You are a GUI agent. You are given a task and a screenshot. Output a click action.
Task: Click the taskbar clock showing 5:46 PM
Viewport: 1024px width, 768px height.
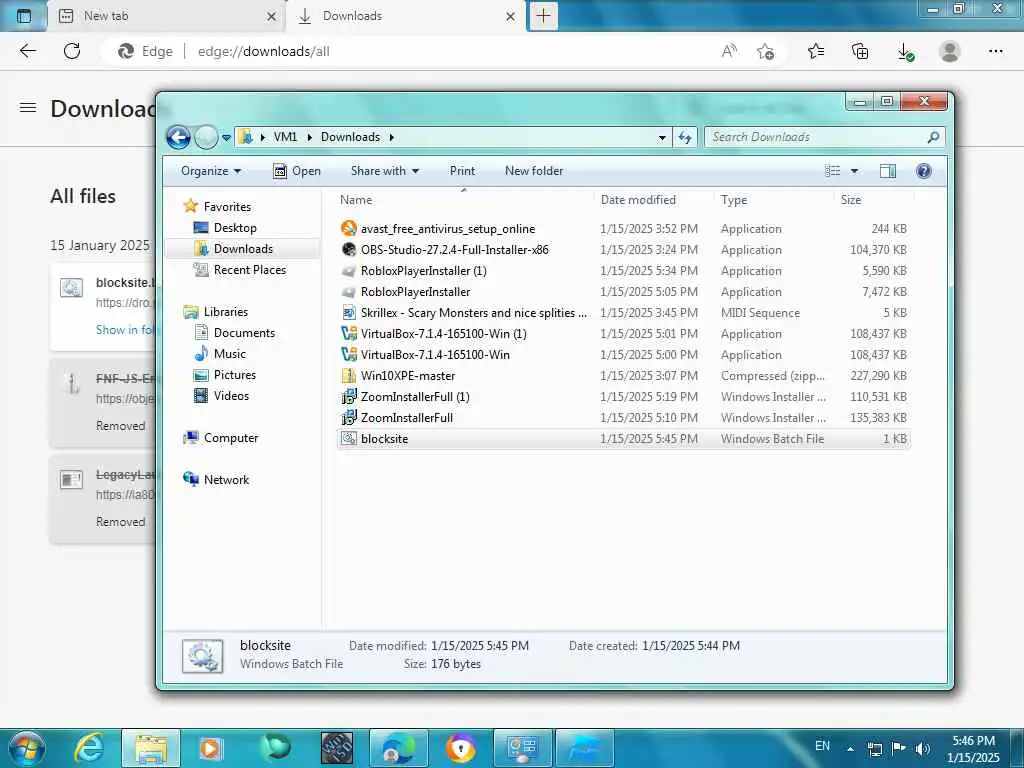tap(973, 749)
